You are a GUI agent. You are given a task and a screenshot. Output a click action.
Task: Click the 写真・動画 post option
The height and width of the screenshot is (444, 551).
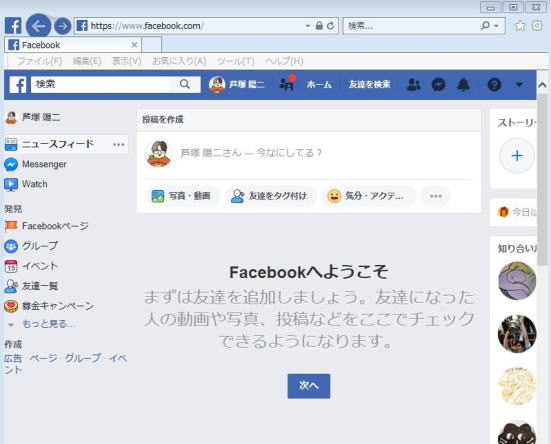pos(181,196)
